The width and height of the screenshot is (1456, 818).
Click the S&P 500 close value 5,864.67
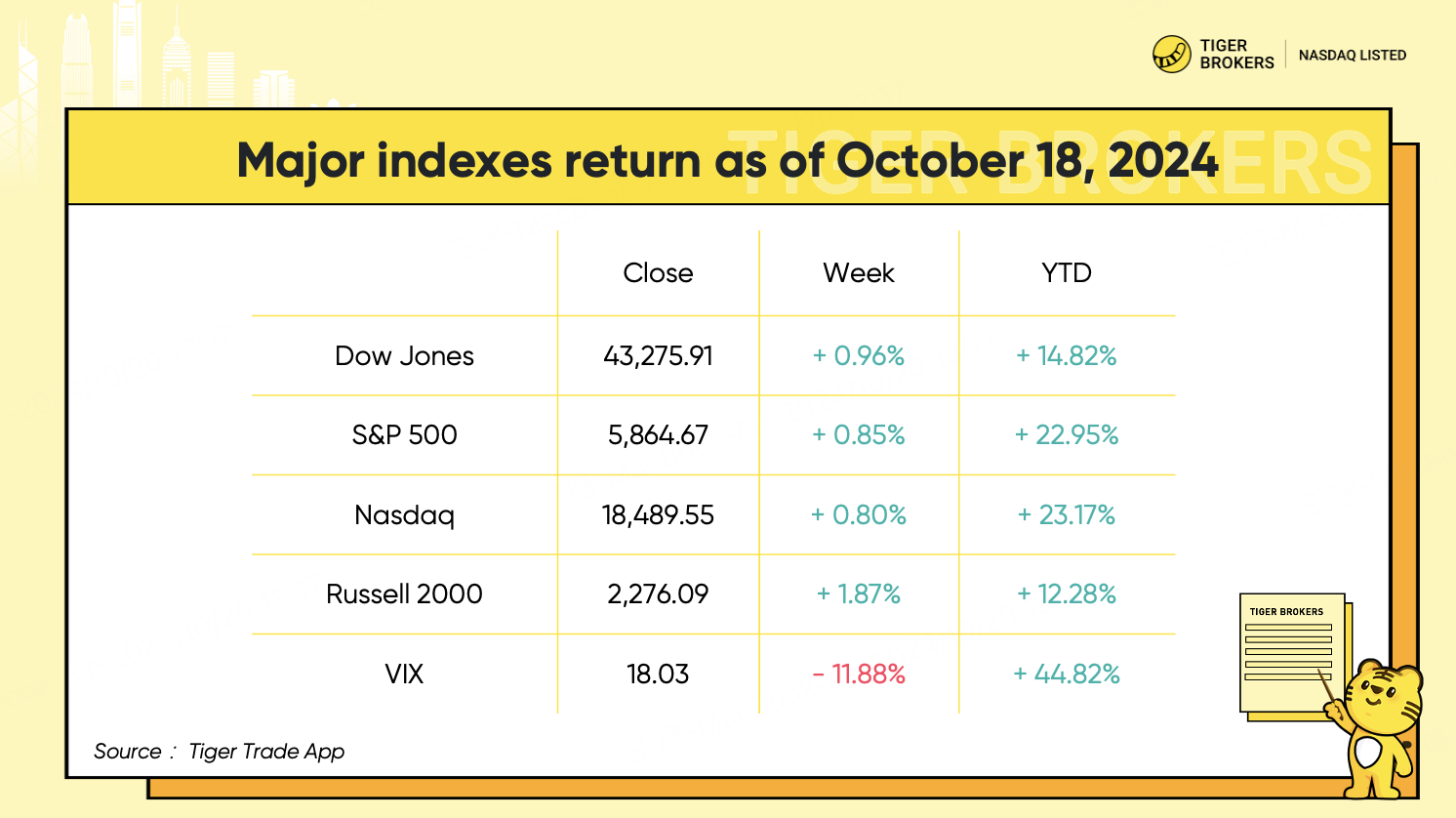[658, 435]
